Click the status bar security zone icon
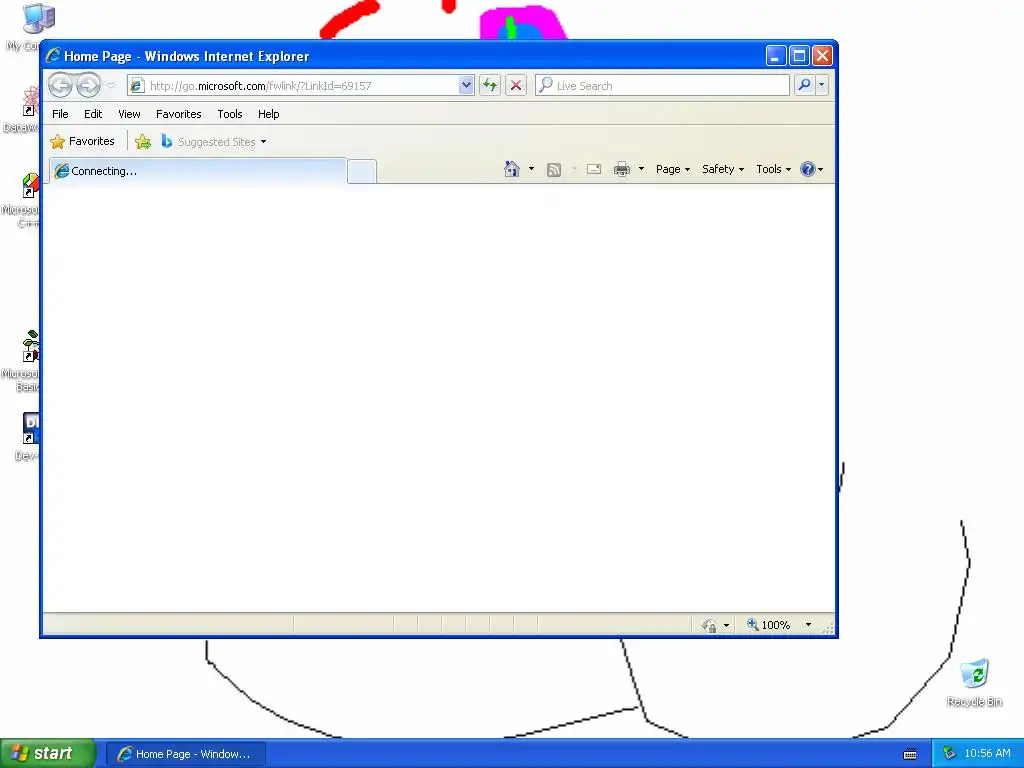1024x768 pixels. [709, 626]
